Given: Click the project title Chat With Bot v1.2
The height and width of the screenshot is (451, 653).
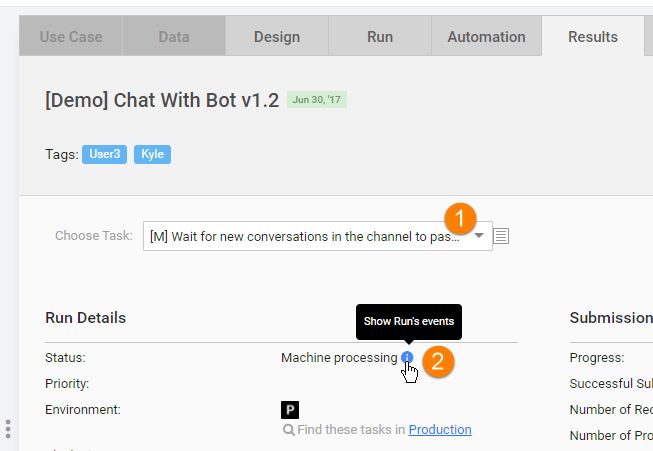Looking at the screenshot, I should pos(162,100).
